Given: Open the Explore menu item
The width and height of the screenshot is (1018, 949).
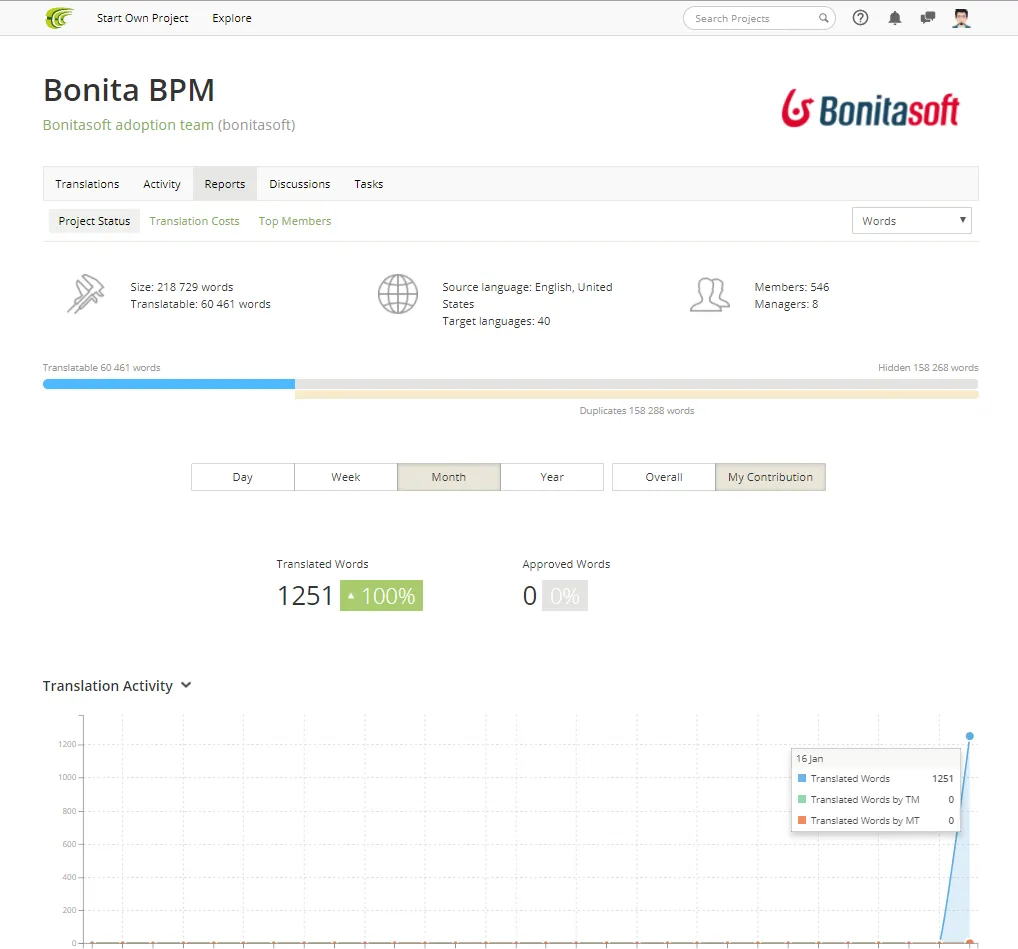Looking at the screenshot, I should tap(232, 18).
